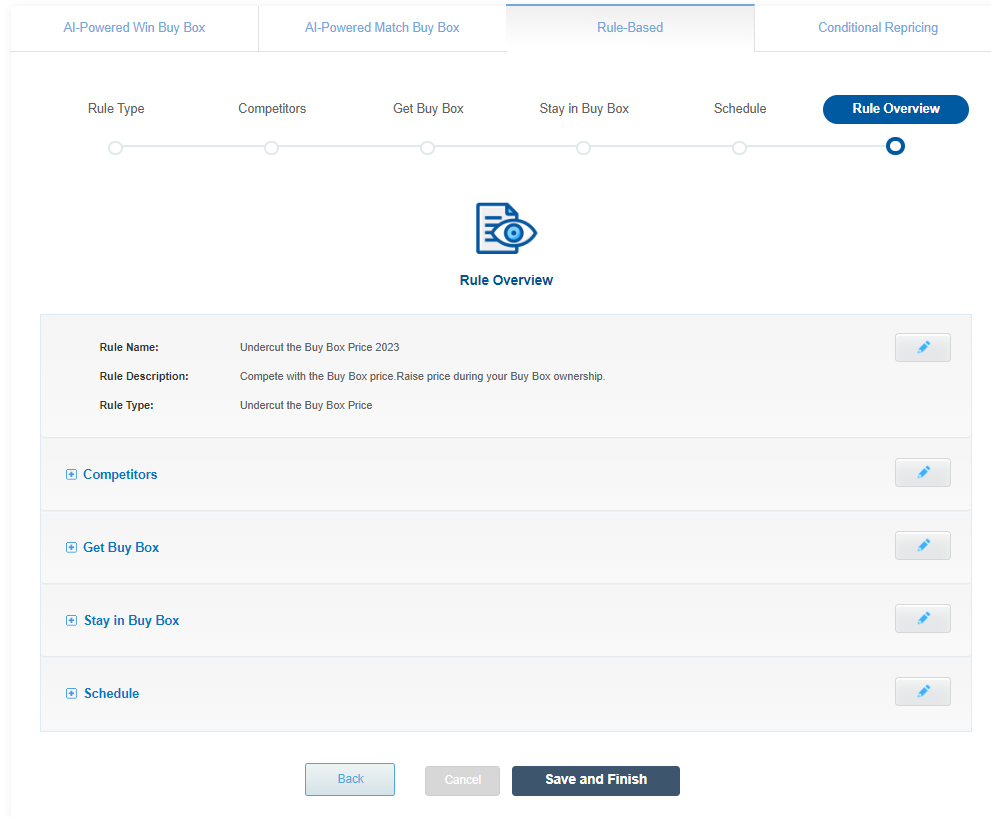Click the pencil icon in Schedule row
991x817 pixels.
922,691
